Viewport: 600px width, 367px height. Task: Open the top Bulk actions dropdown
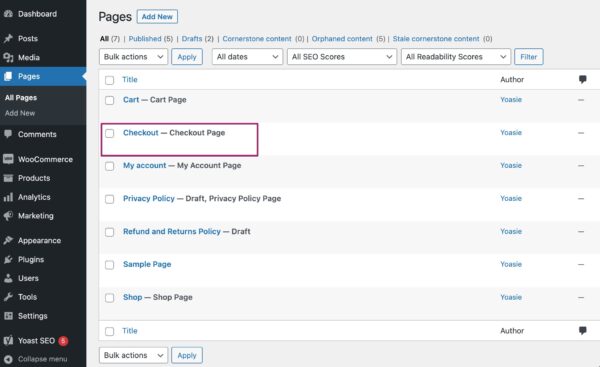tap(133, 57)
